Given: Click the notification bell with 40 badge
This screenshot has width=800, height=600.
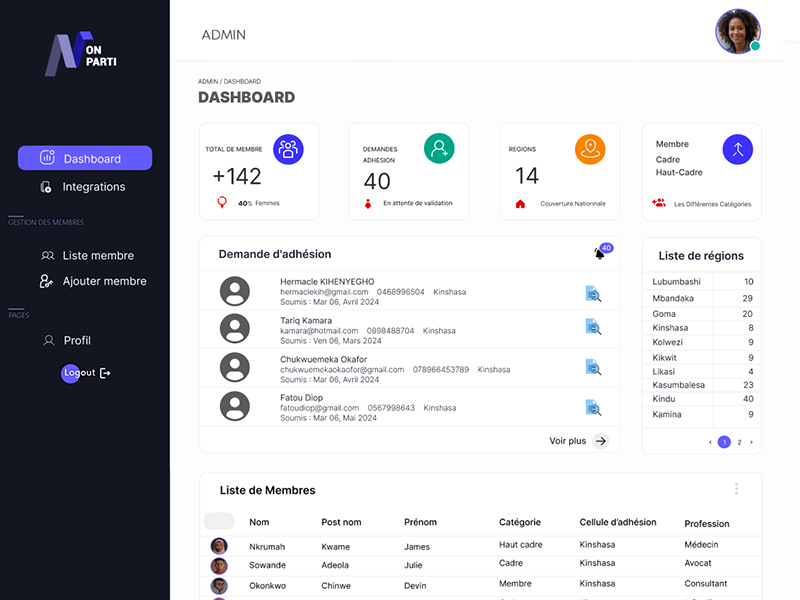Looking at the screenshot, I should pos(598,254).
